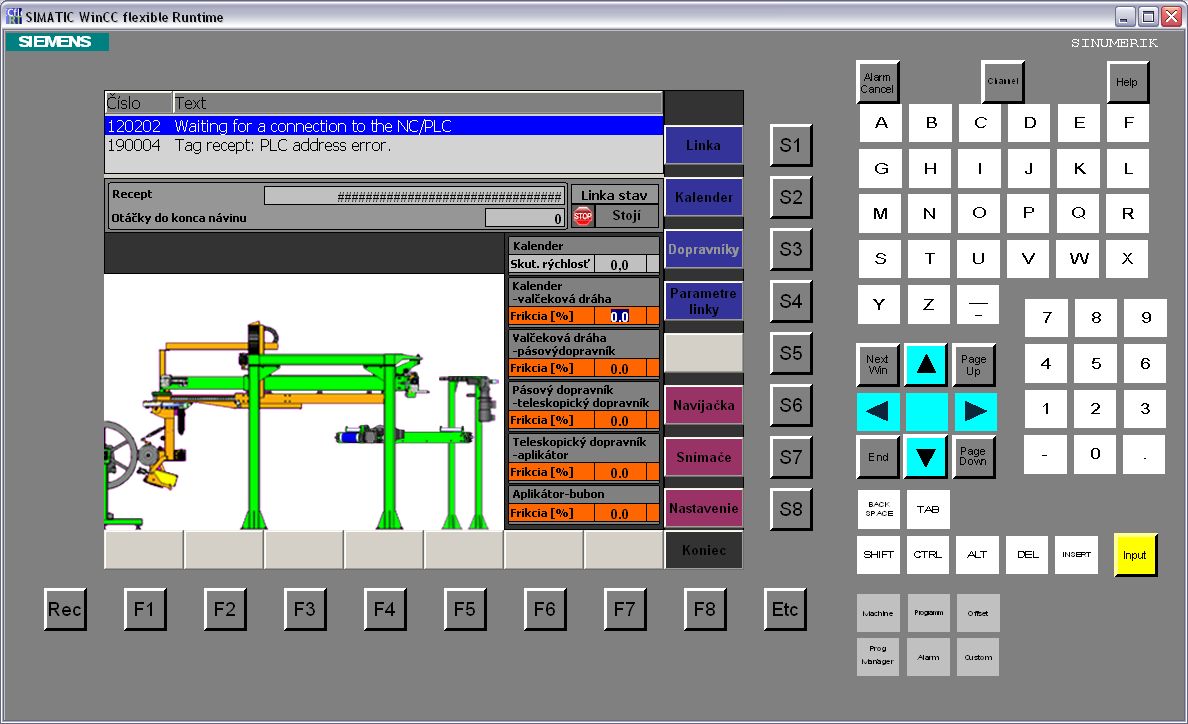Click the Etc key
This screenshot has height=724, width=1188.
point(785,609)
